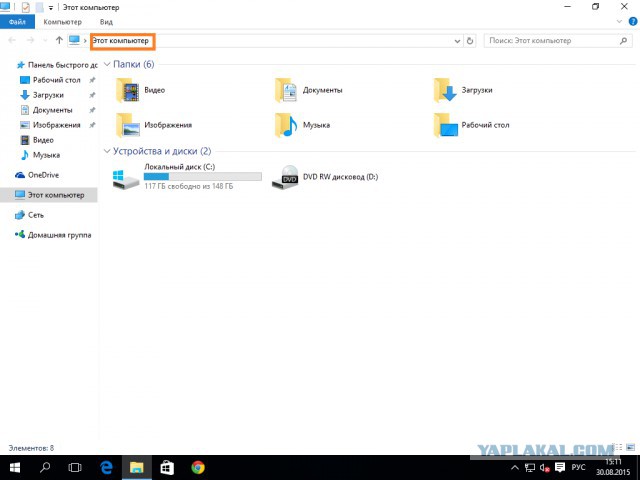
Task: Open the Загрузки folder
Action: pyautogui.click(x=446, y=91)
